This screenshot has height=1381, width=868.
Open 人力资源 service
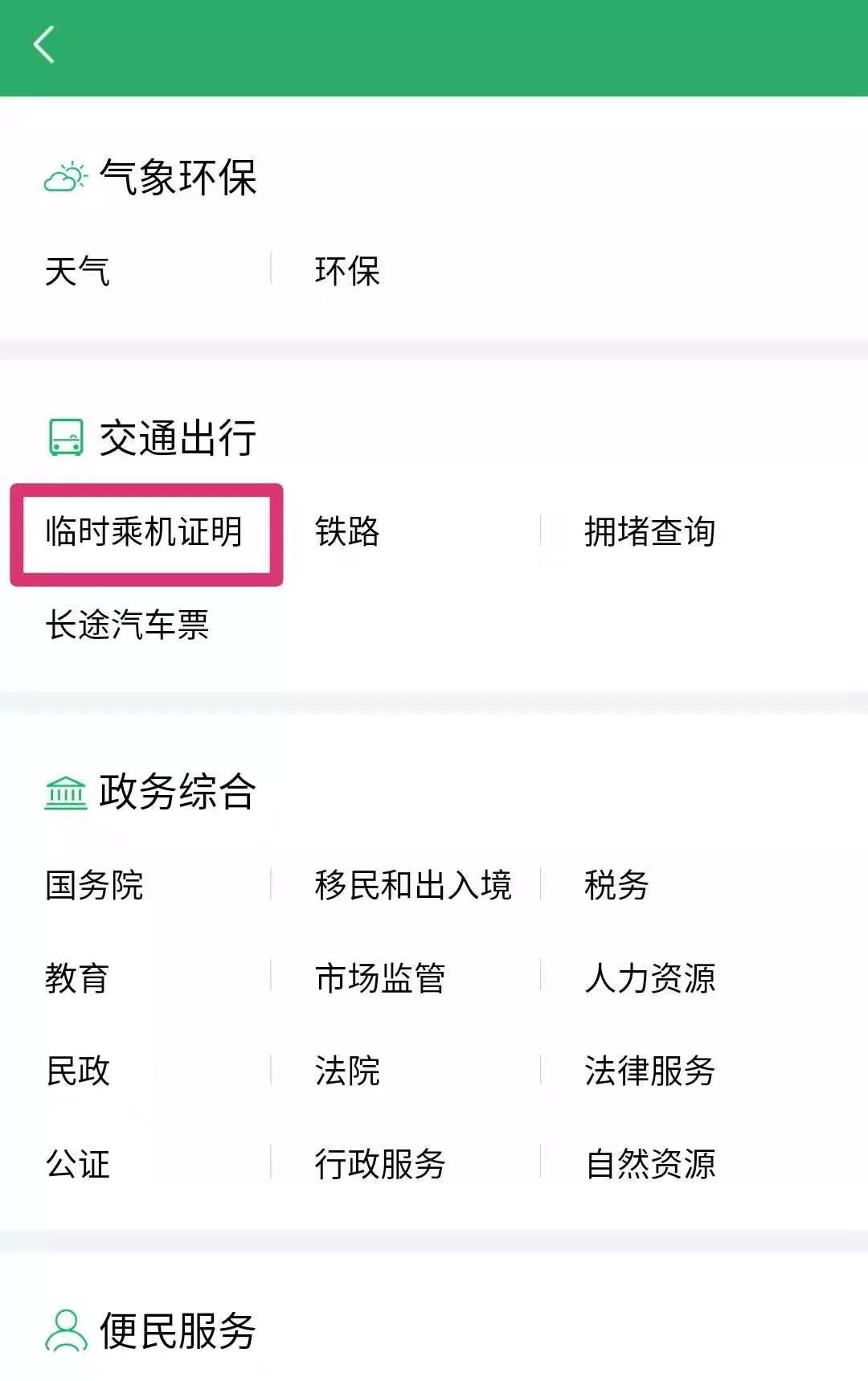click(x=650, y=978)
